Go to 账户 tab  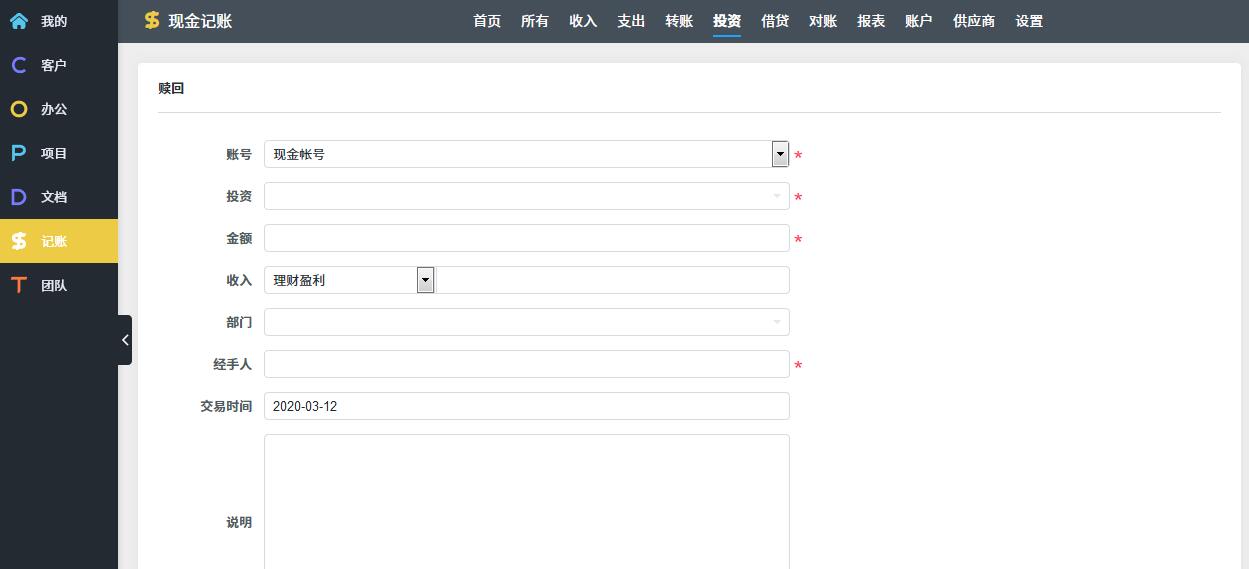(919, 21)
